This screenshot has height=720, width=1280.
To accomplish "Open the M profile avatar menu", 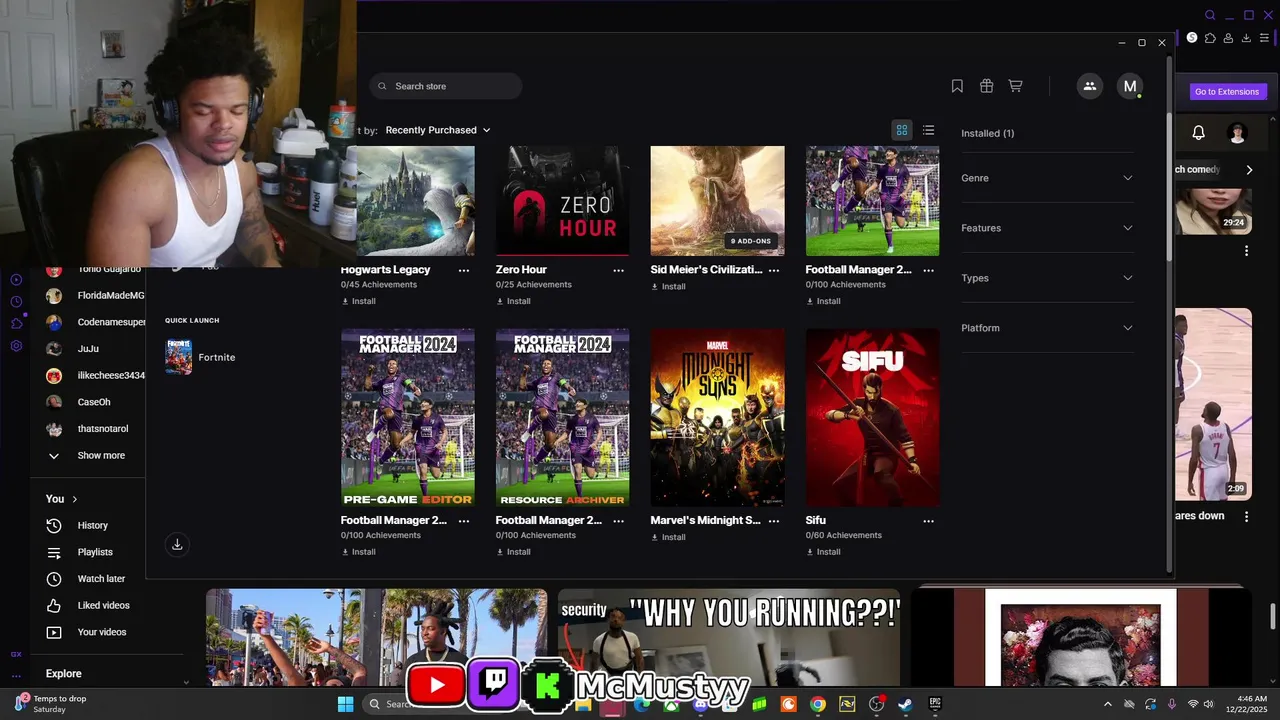I will (x=1130, y=86).
